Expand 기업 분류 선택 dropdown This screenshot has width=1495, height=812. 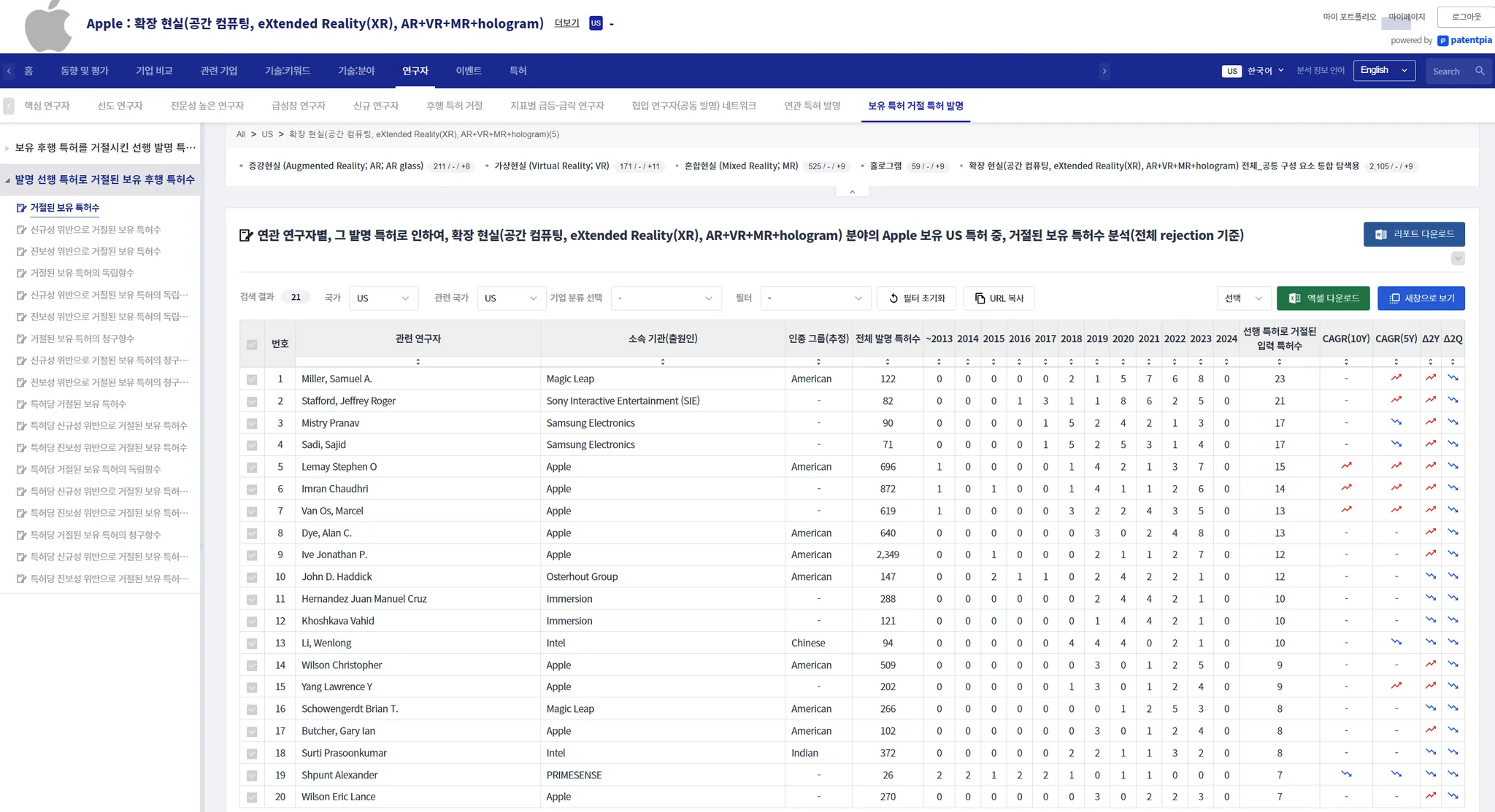pos(665,298)
